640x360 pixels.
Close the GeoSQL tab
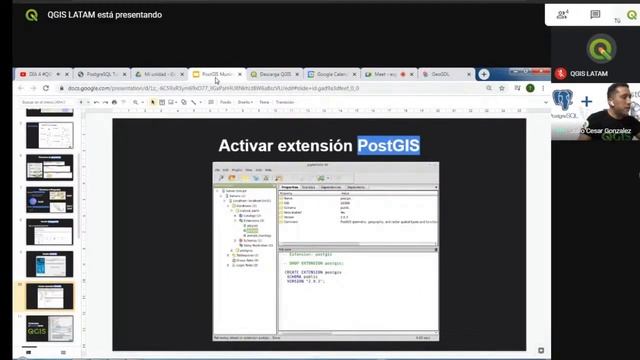(x=469, y=74)
